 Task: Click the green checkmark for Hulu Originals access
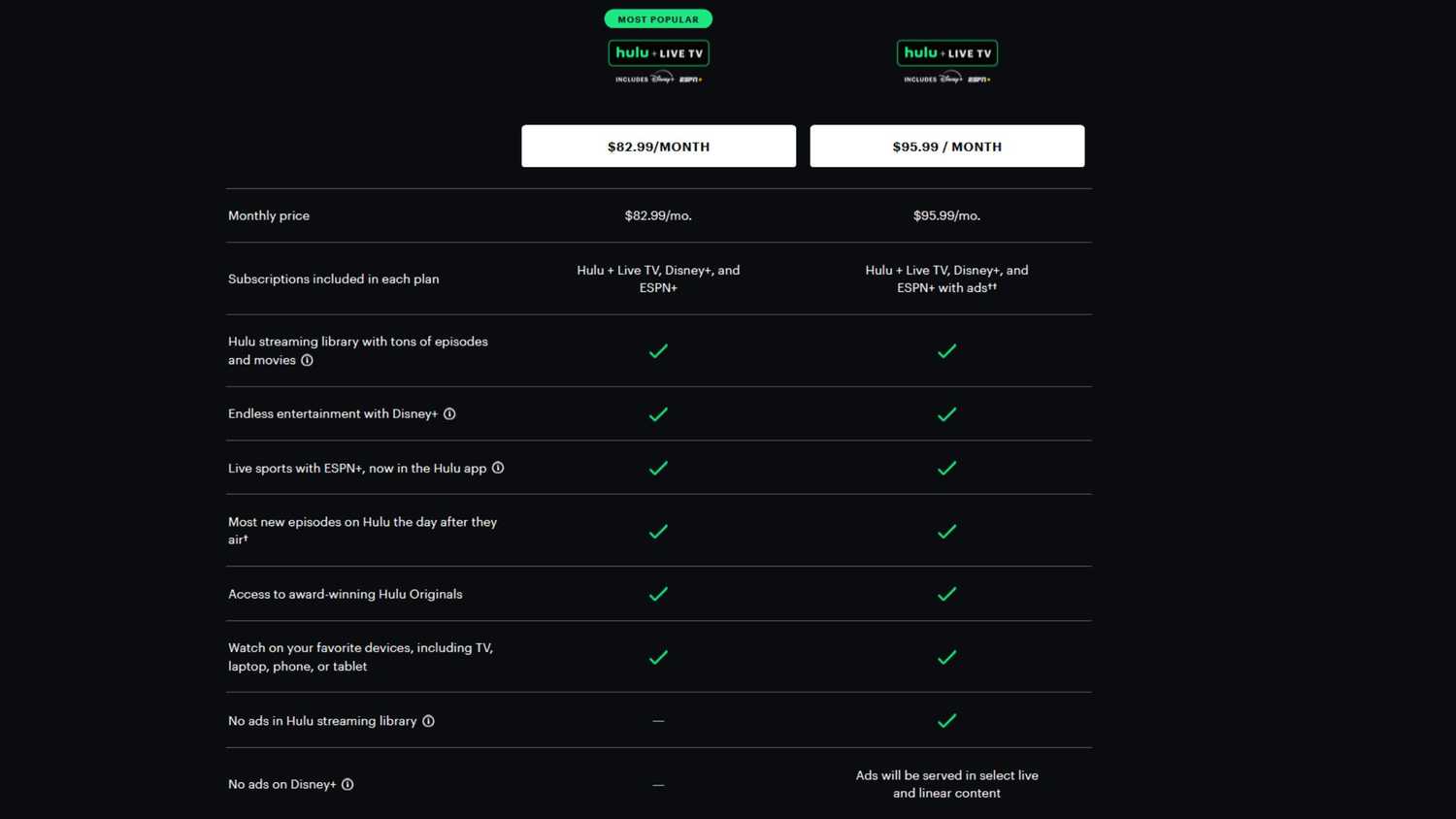click(x=658, y=594)
